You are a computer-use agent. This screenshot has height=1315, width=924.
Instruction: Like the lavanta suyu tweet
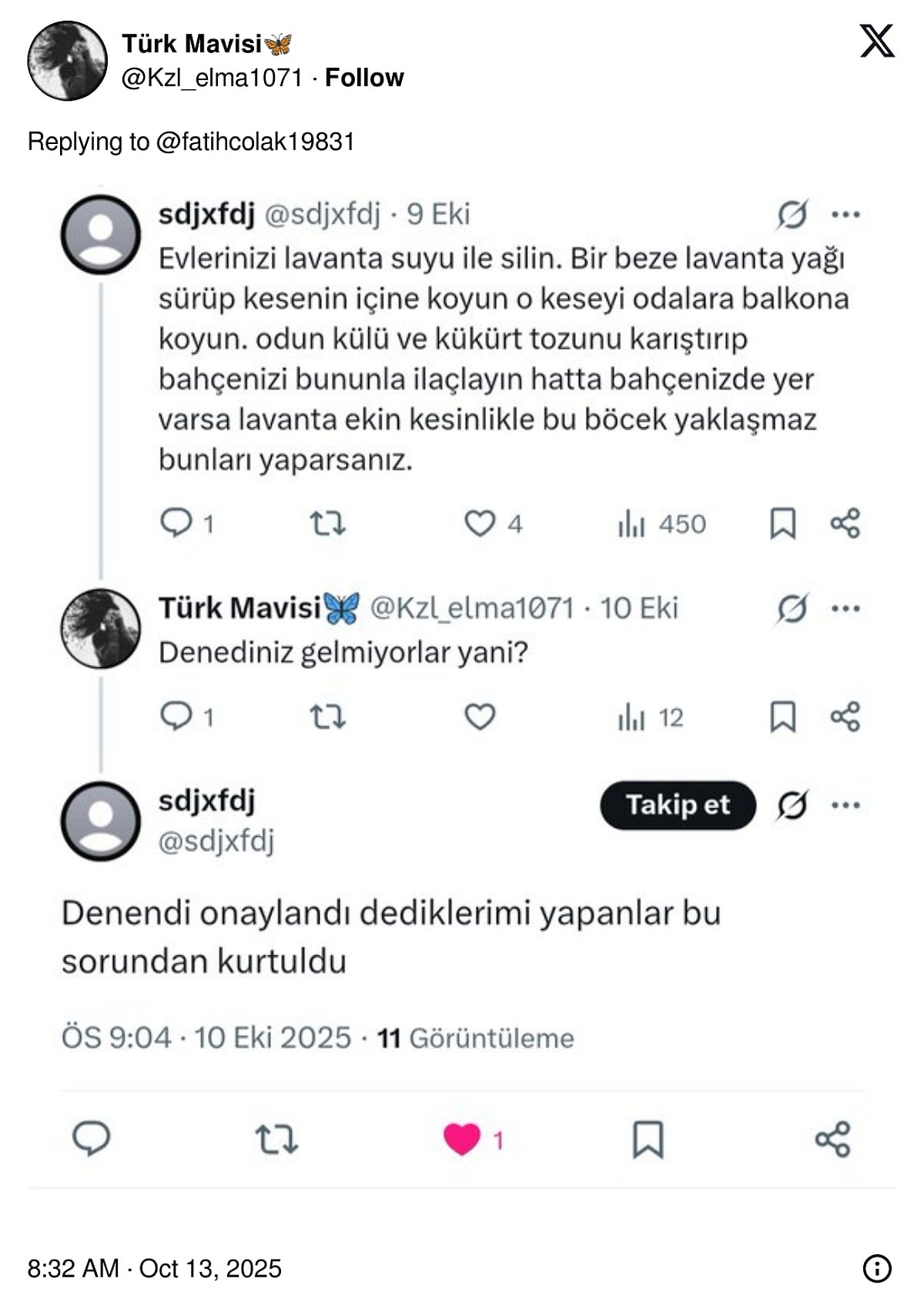[479, 524]
